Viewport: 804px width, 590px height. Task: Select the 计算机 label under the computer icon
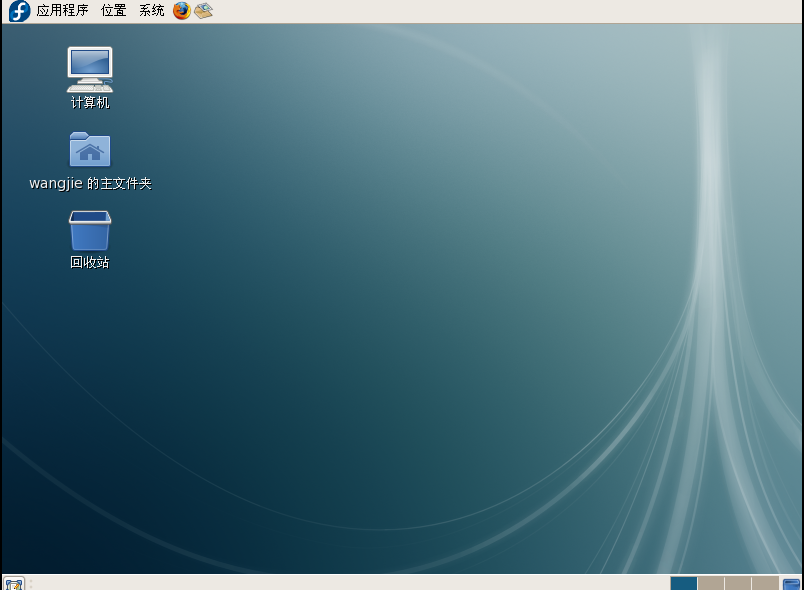coord(89,101)
